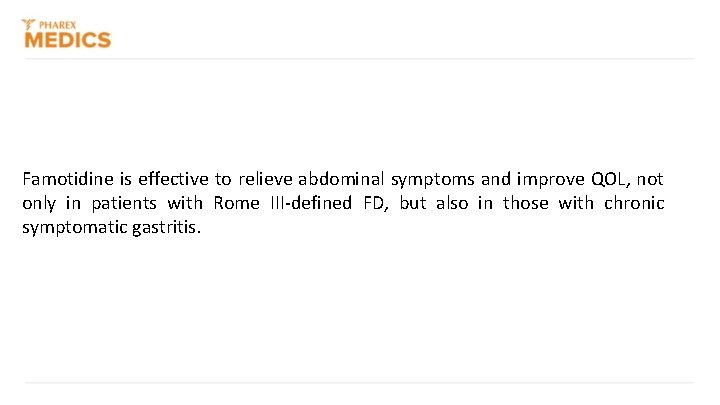This screenshot has height=405, width=720.
Task: Click the word abdominal
Action: pyautogui.click(x=341, y=179)
